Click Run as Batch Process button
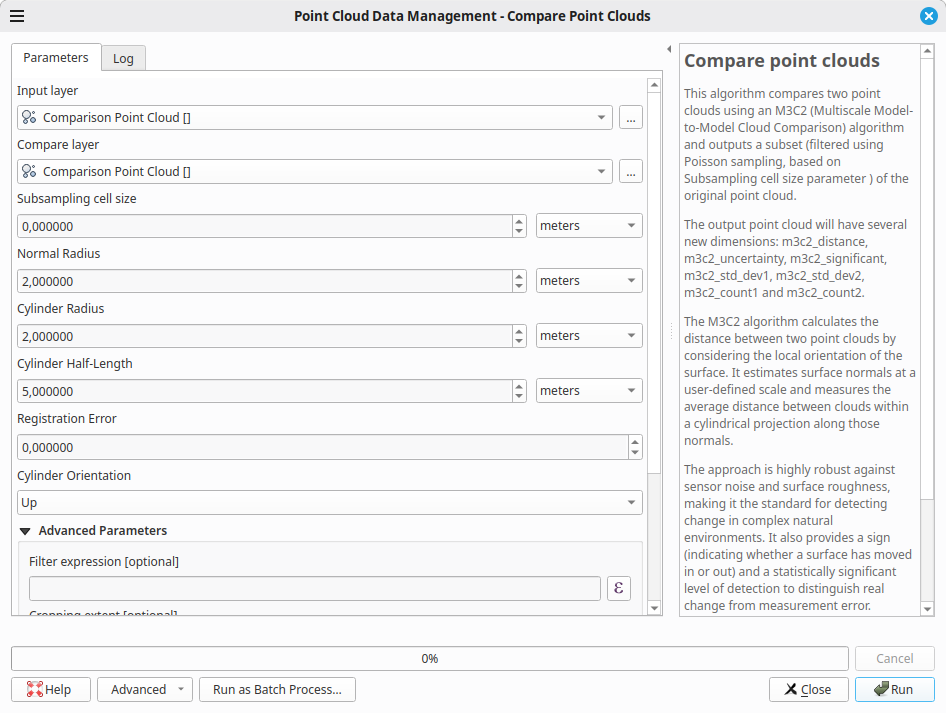 (x=277, y=689)
